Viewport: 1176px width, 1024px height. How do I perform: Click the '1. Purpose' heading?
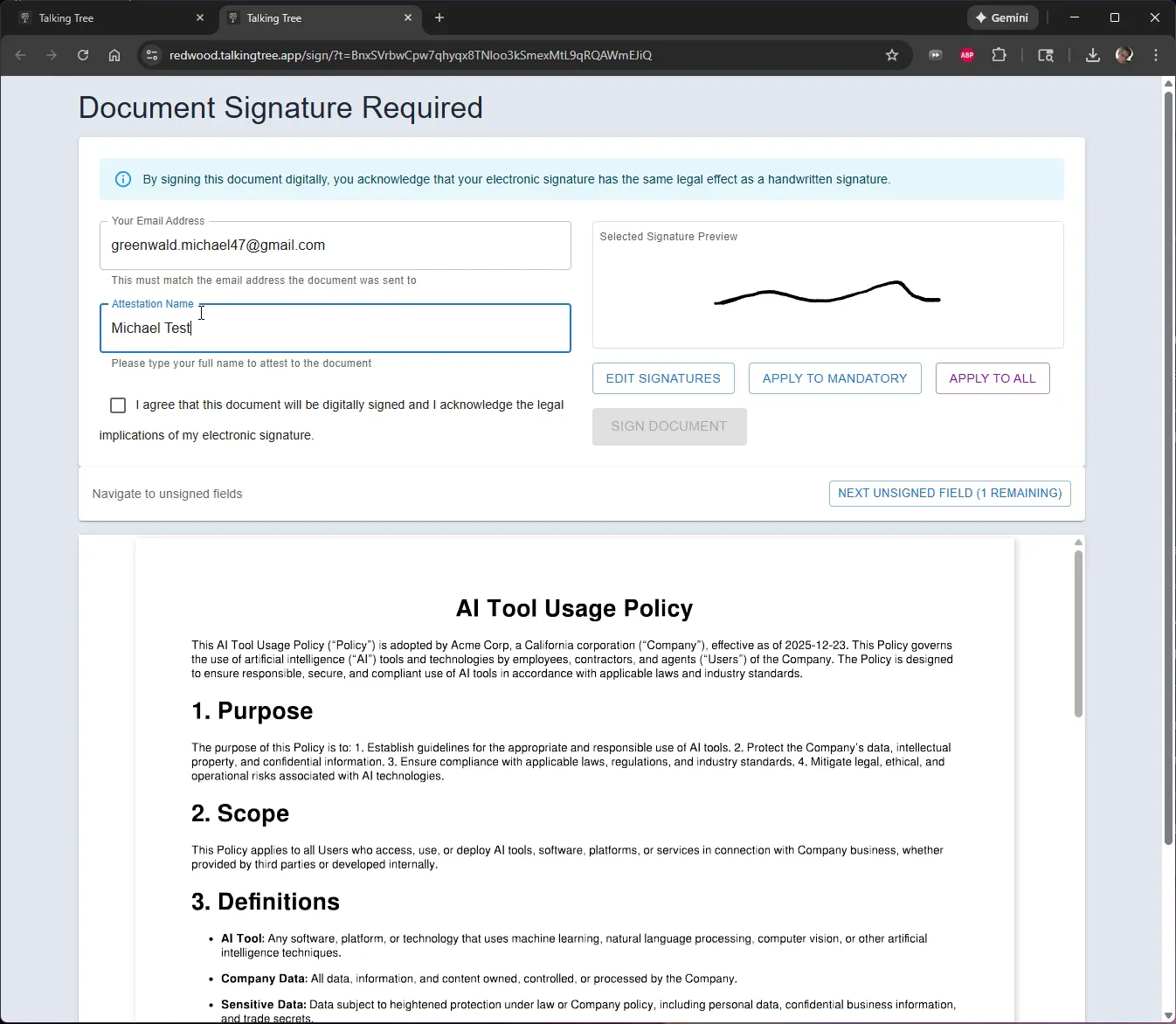tap(252, 711)
